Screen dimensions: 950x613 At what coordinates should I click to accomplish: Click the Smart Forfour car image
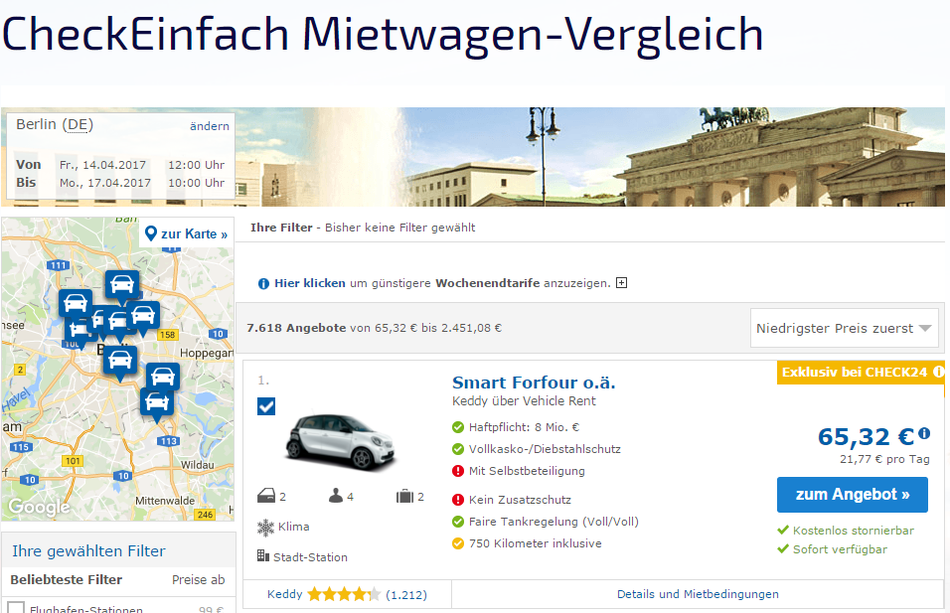[x=340, y=442]
